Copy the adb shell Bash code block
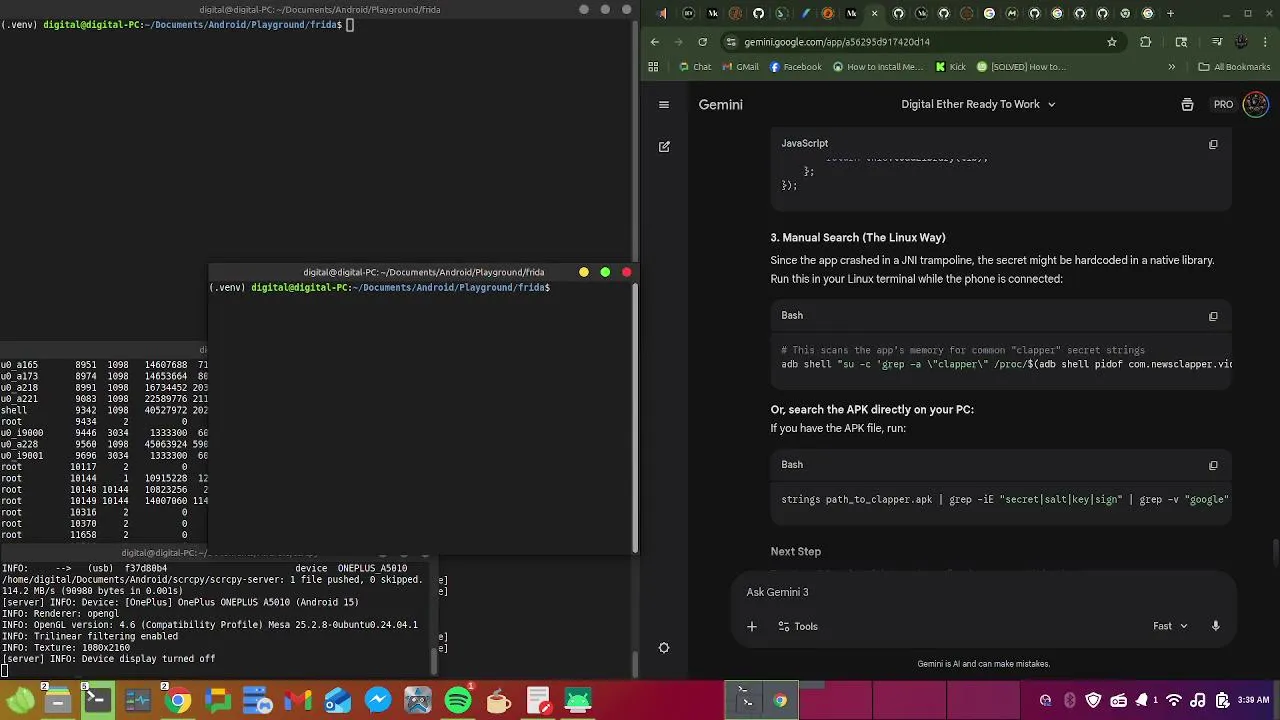This screenshot has width=1280, height=720. point(1213,316)
